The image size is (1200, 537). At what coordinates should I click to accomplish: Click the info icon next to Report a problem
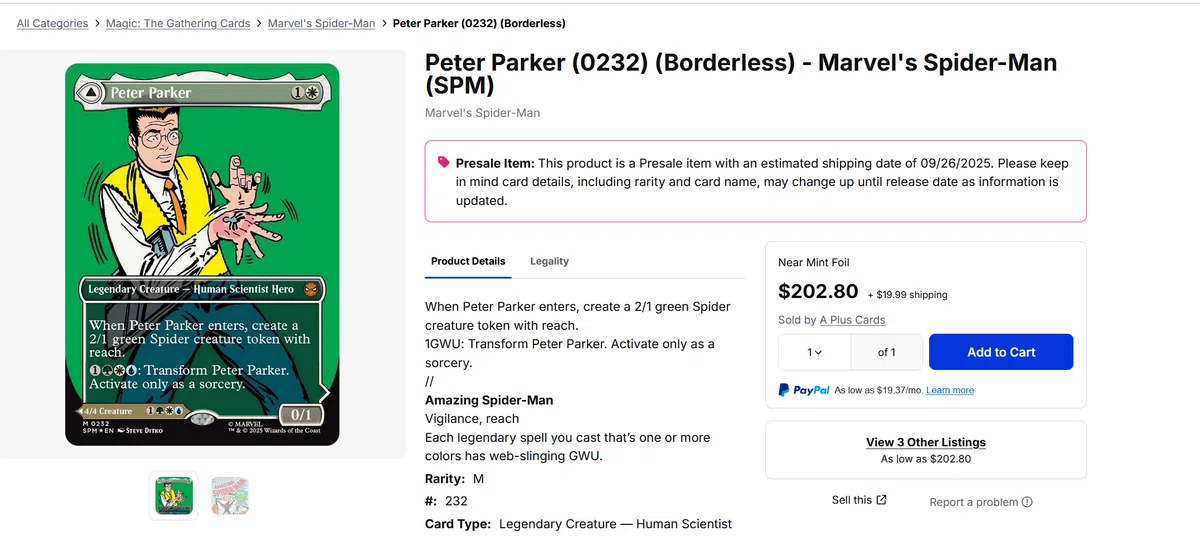coord(1027,502)
